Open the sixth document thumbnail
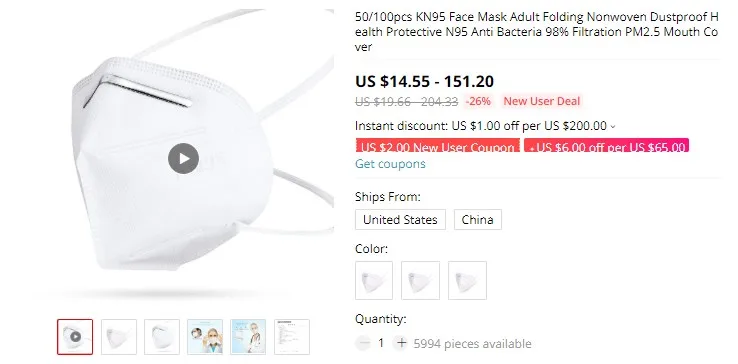The height and width of the screenshot is (364, 738). pyautogui.click(x=292, y=337)
